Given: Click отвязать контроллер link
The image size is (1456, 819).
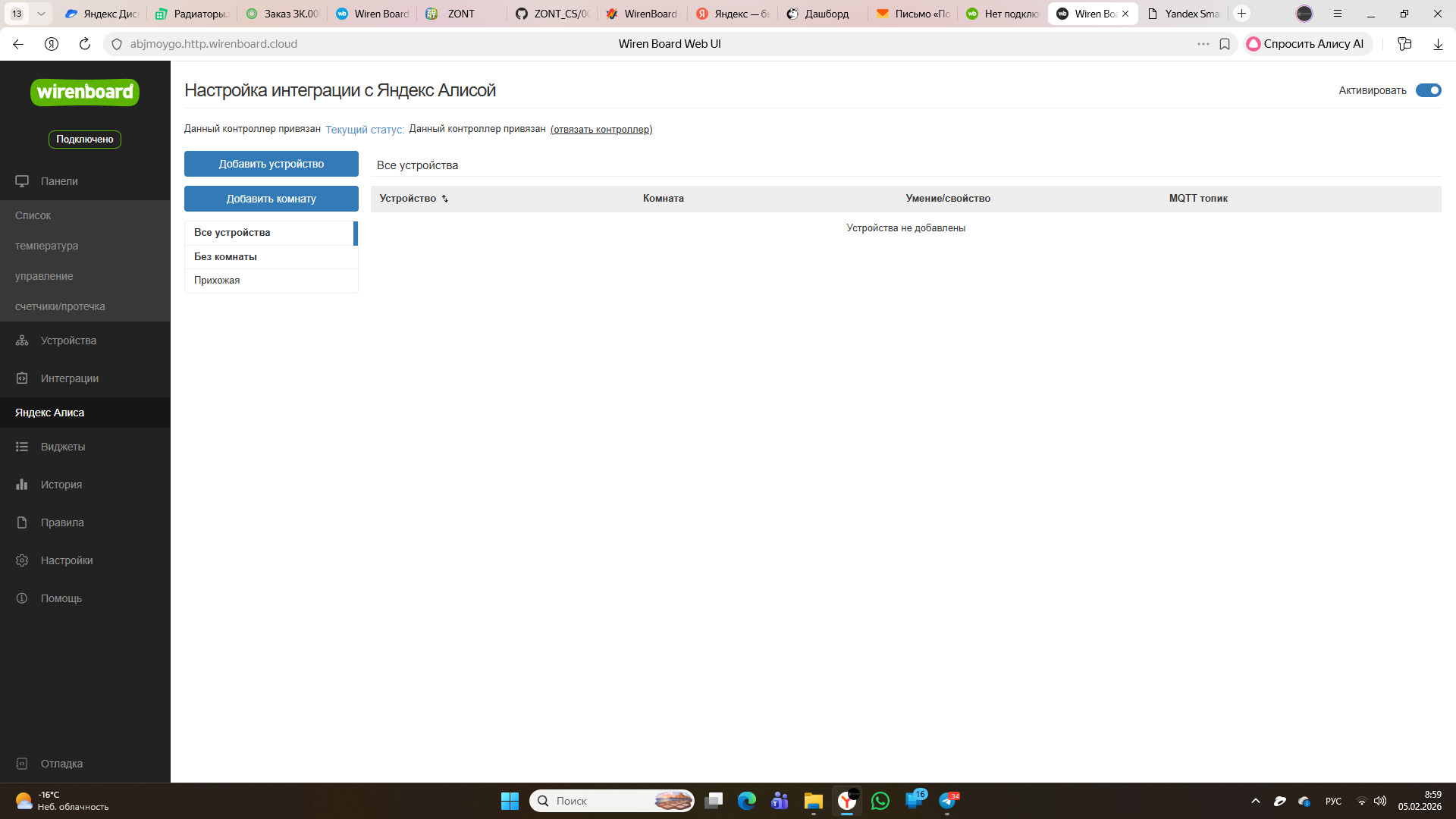Looking at the screenshot, I should pyautogui.click(x=601, y=130).
